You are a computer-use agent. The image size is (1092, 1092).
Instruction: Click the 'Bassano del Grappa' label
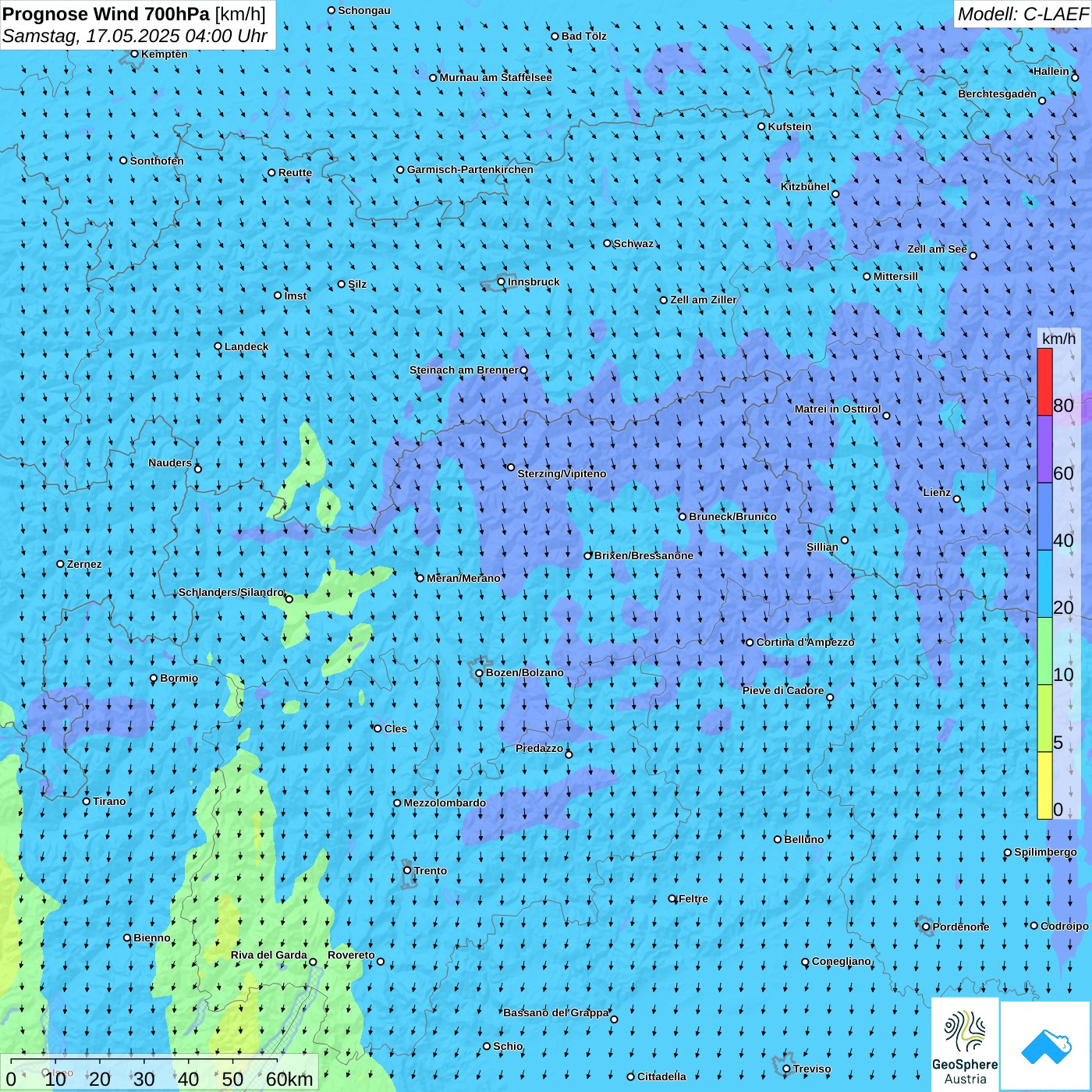click(x=556, y=1012)
